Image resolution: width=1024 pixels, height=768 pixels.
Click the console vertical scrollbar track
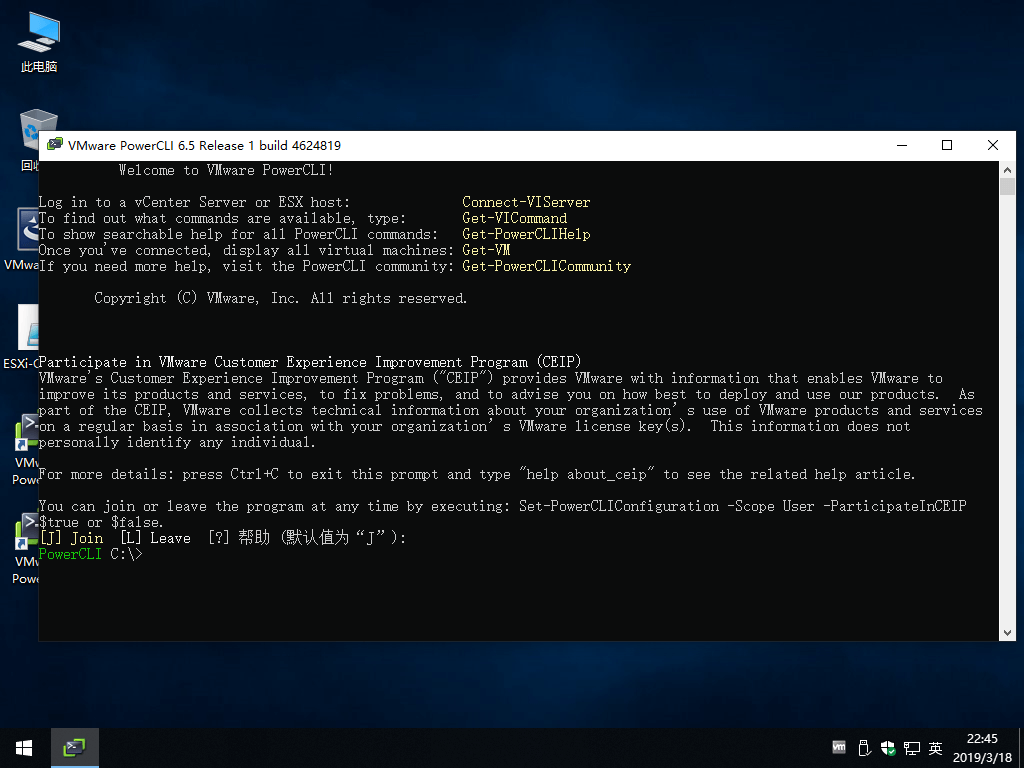click(1007, 400)
